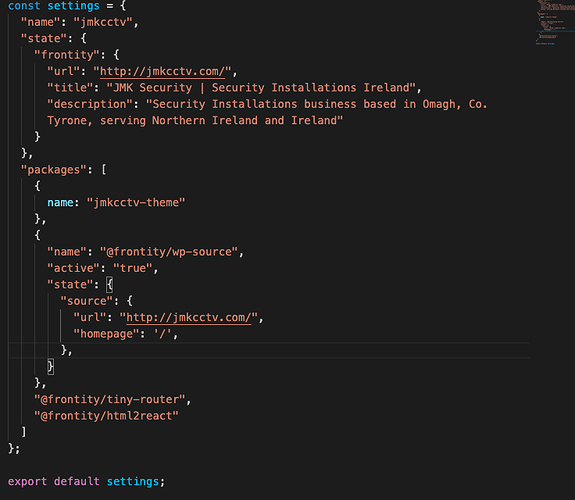Click the 'export' keyword
575x500 pixels.
(28, 482)
